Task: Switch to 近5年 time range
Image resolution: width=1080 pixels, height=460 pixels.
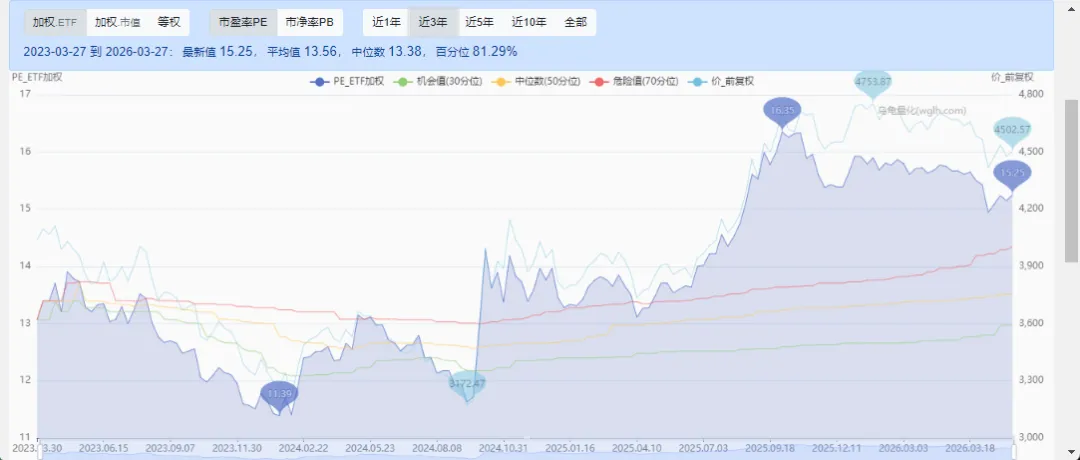Action: [479, 22]
